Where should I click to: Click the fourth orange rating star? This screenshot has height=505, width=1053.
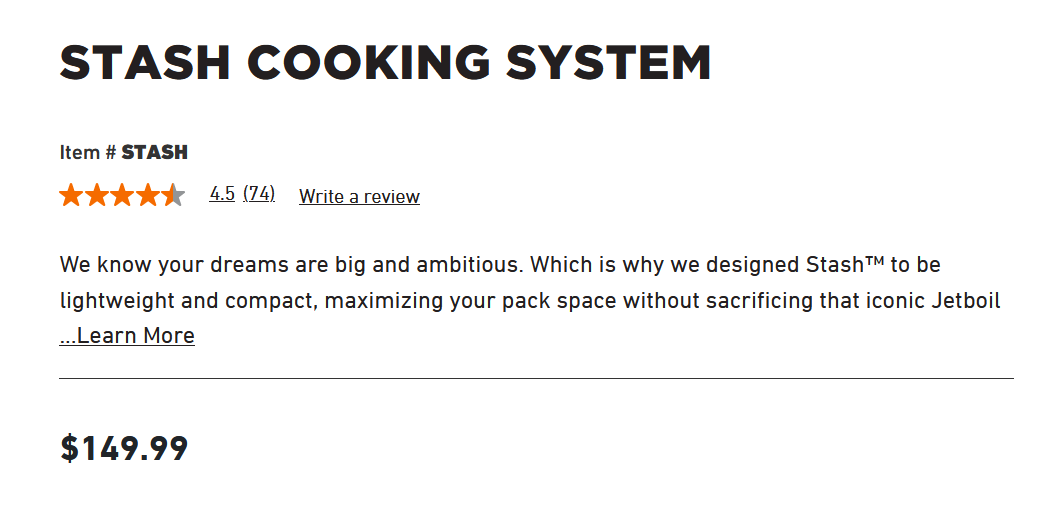pyautogui.click(x=148, y=195)
